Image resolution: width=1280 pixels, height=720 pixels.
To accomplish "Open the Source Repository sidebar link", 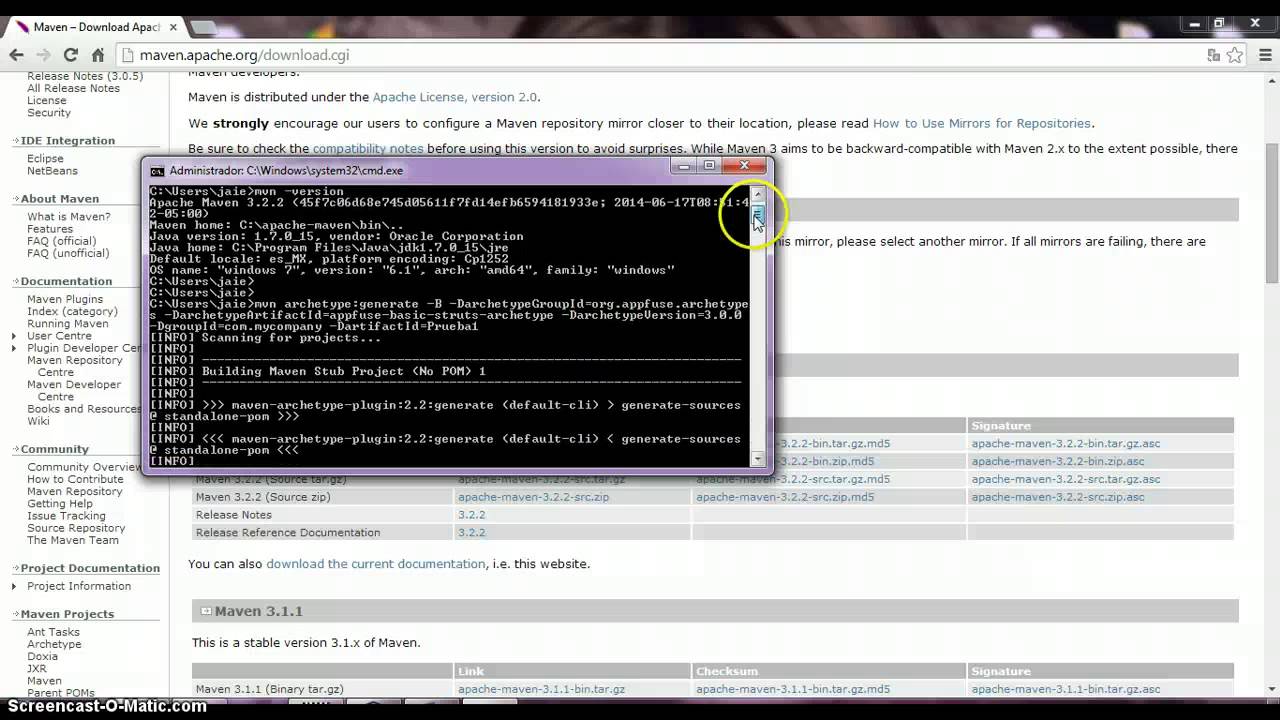I will pyautogui.click(x=76, y=528).
